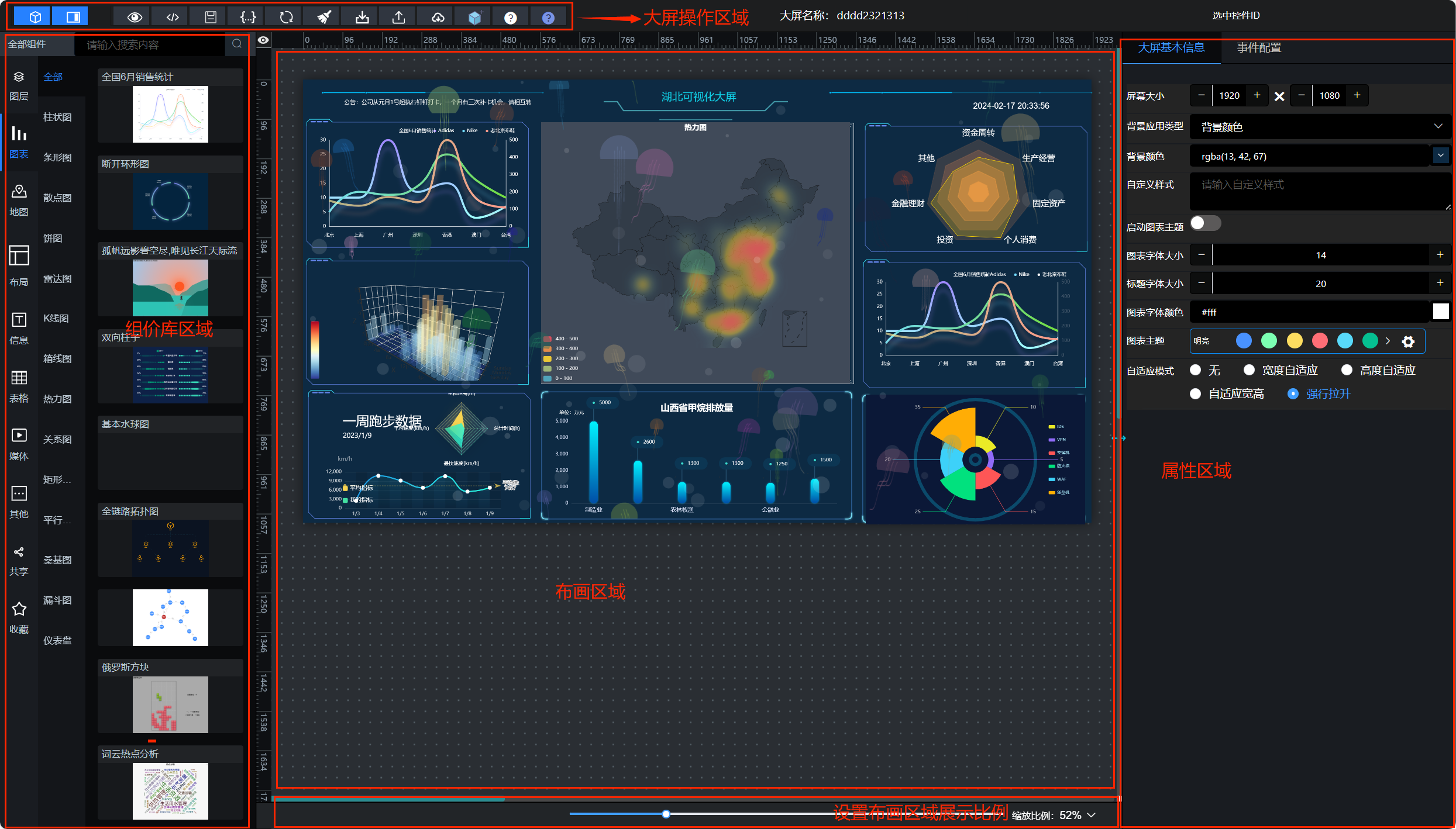Viewport: 1456px width, 829px height.
Task: Click the cloud download icon
Action: tap(438, 17)
